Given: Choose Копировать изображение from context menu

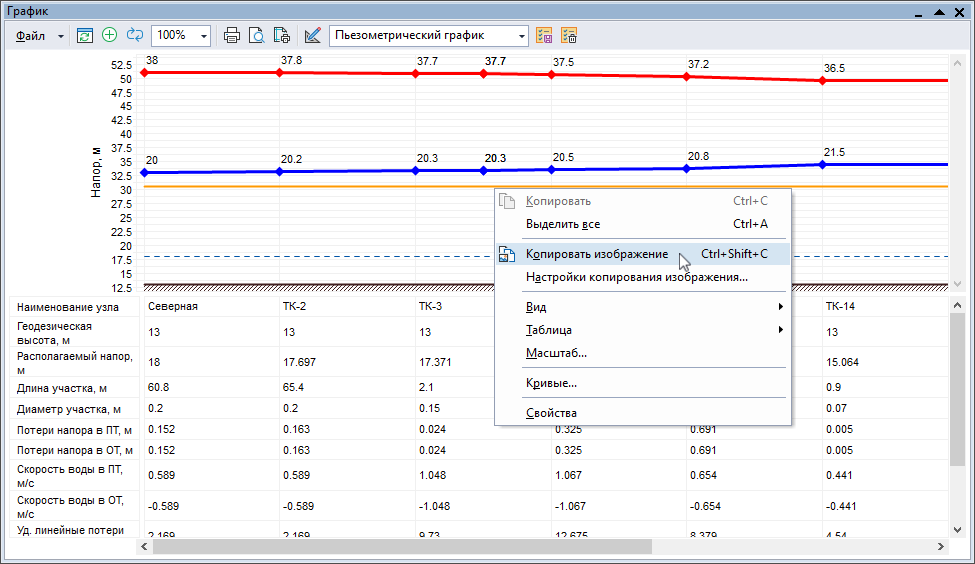Looking at the screenshot, I should pyautogui.click(x=597, y=254).
